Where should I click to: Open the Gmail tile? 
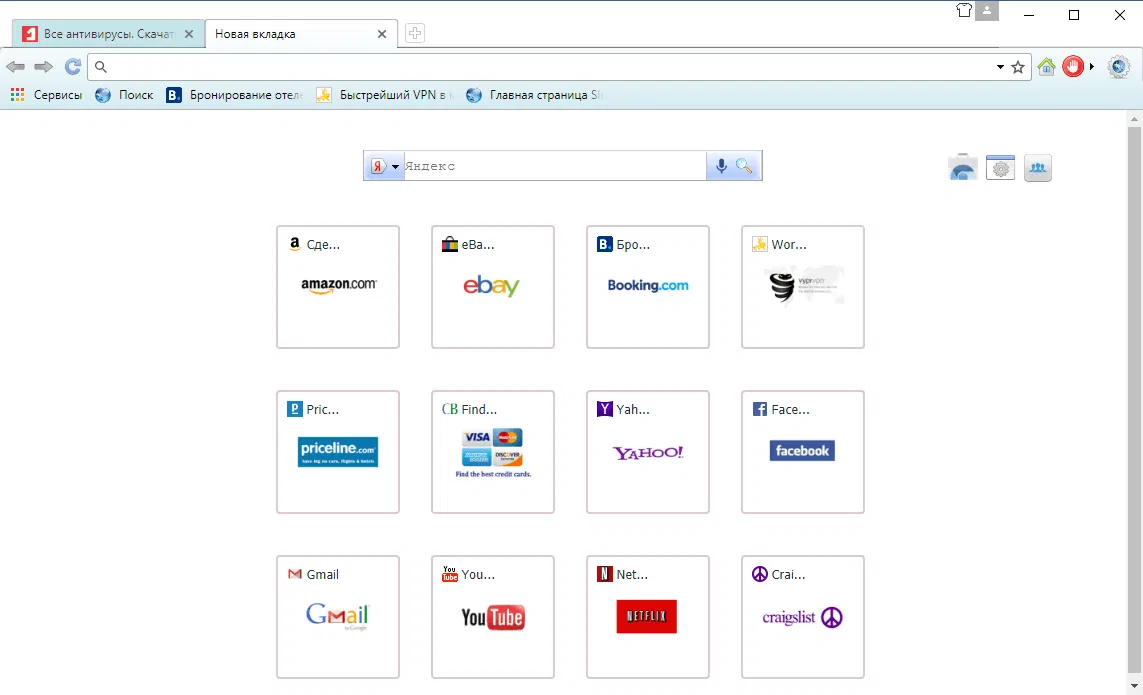(338, 617)
